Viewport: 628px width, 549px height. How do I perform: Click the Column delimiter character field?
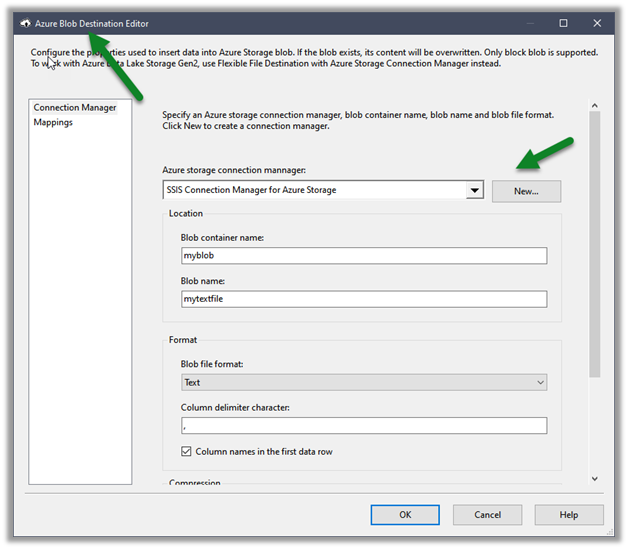363,426
